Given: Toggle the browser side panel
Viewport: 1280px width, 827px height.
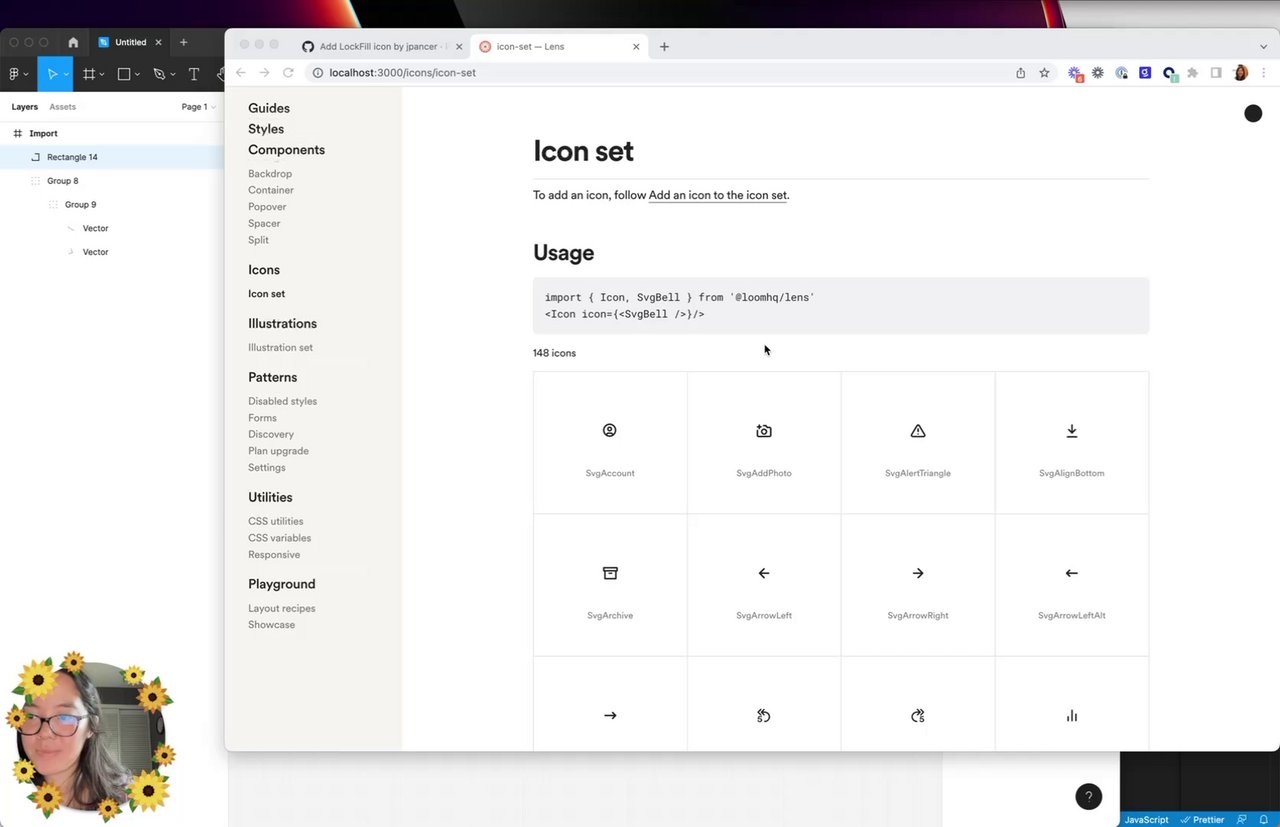Looking at the screenshot, I should point(1216,73).
